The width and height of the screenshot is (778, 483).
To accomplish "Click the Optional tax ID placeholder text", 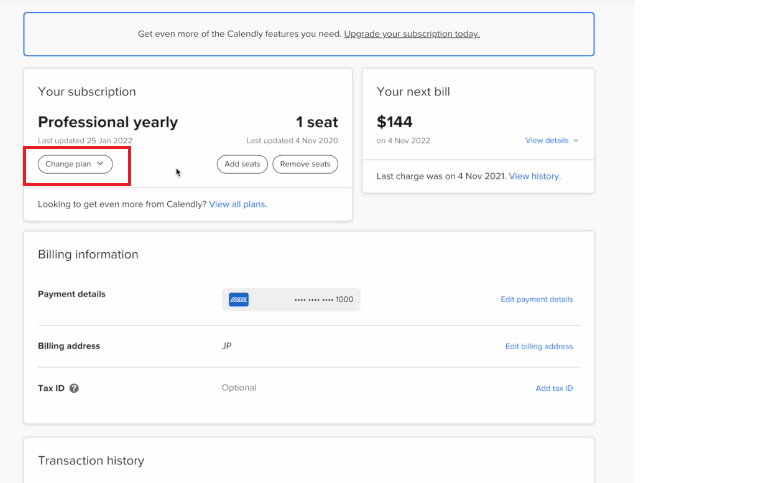I will point(239,388).
